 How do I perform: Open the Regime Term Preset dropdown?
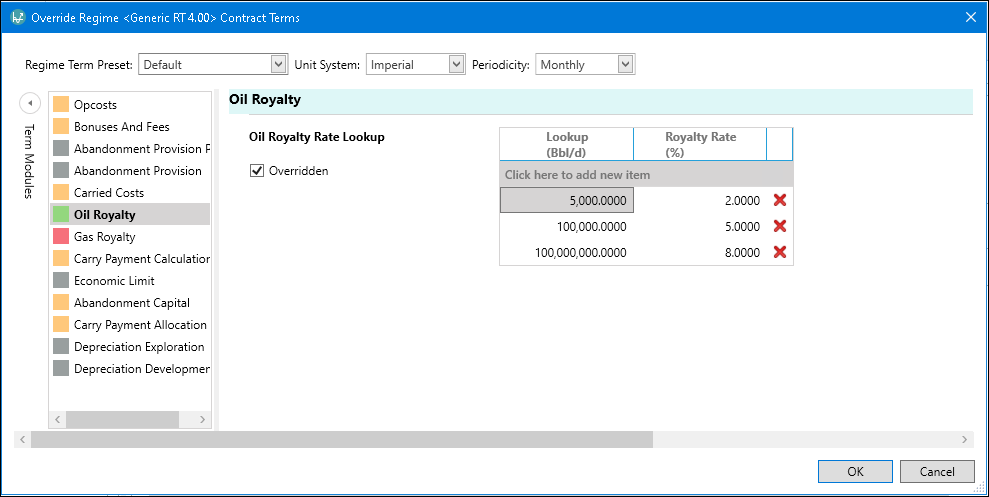click(279, 65)
